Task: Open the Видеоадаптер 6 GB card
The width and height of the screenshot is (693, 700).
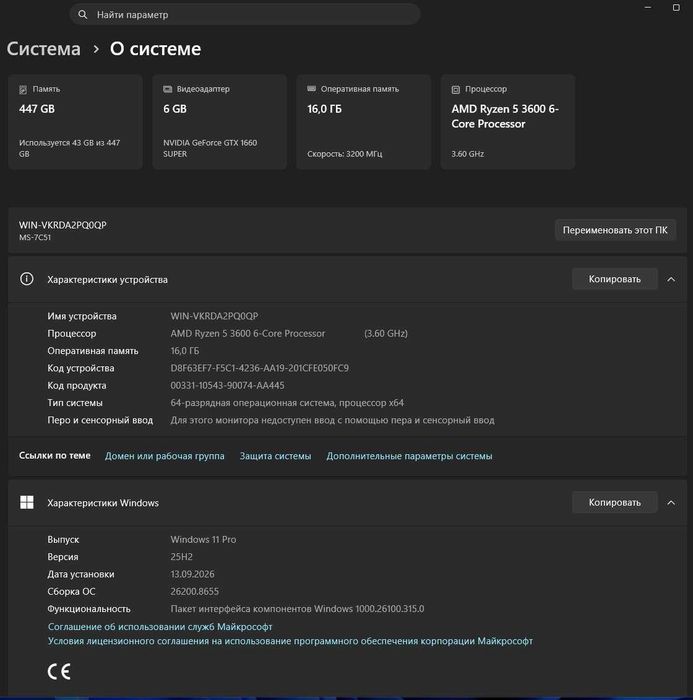Action: (x=219, y=122)
